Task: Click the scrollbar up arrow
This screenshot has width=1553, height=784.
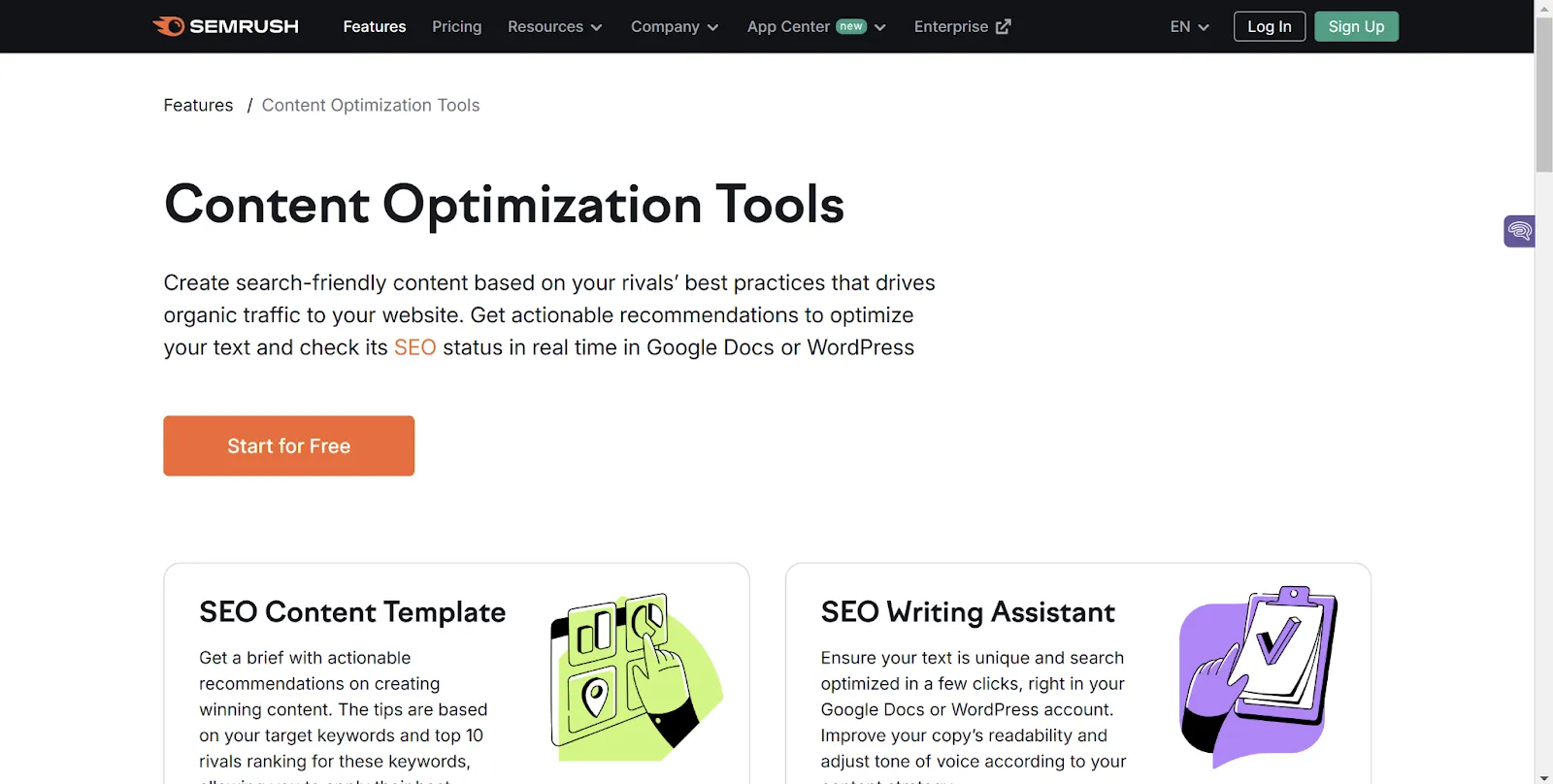Action: point(1543,8)
